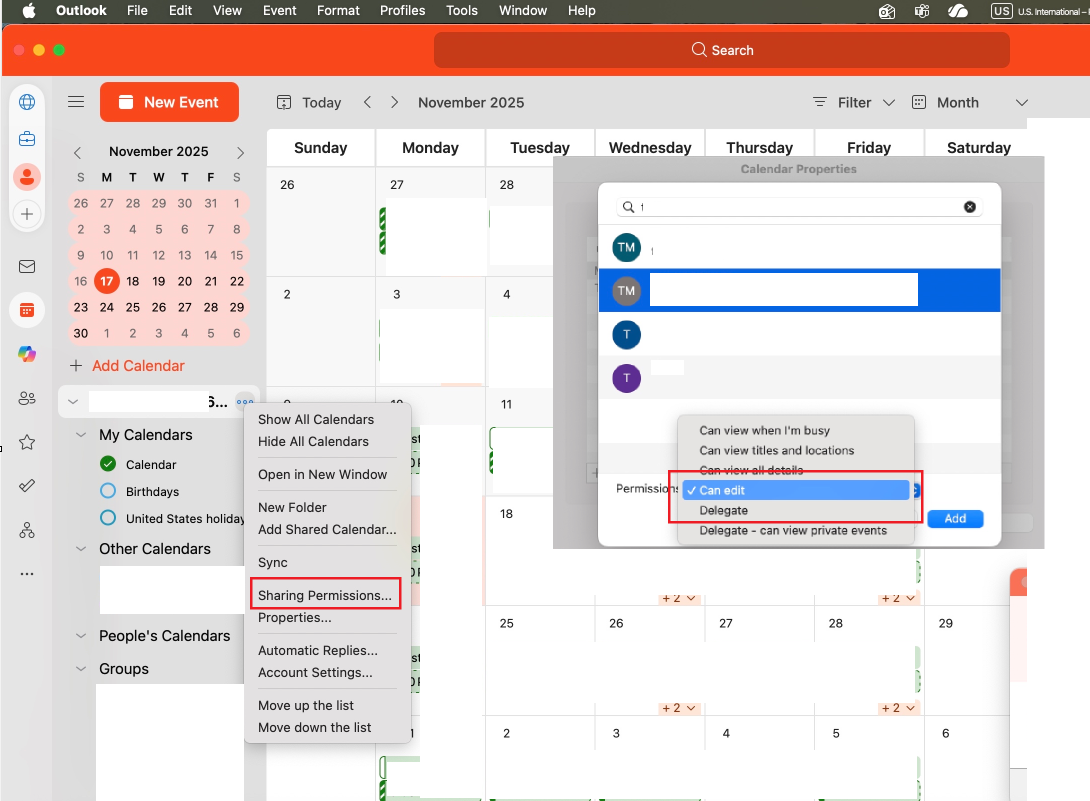Collapse the Other Calendars section
The height and width of the screenshot is (801, 1090).
(81, 549)
